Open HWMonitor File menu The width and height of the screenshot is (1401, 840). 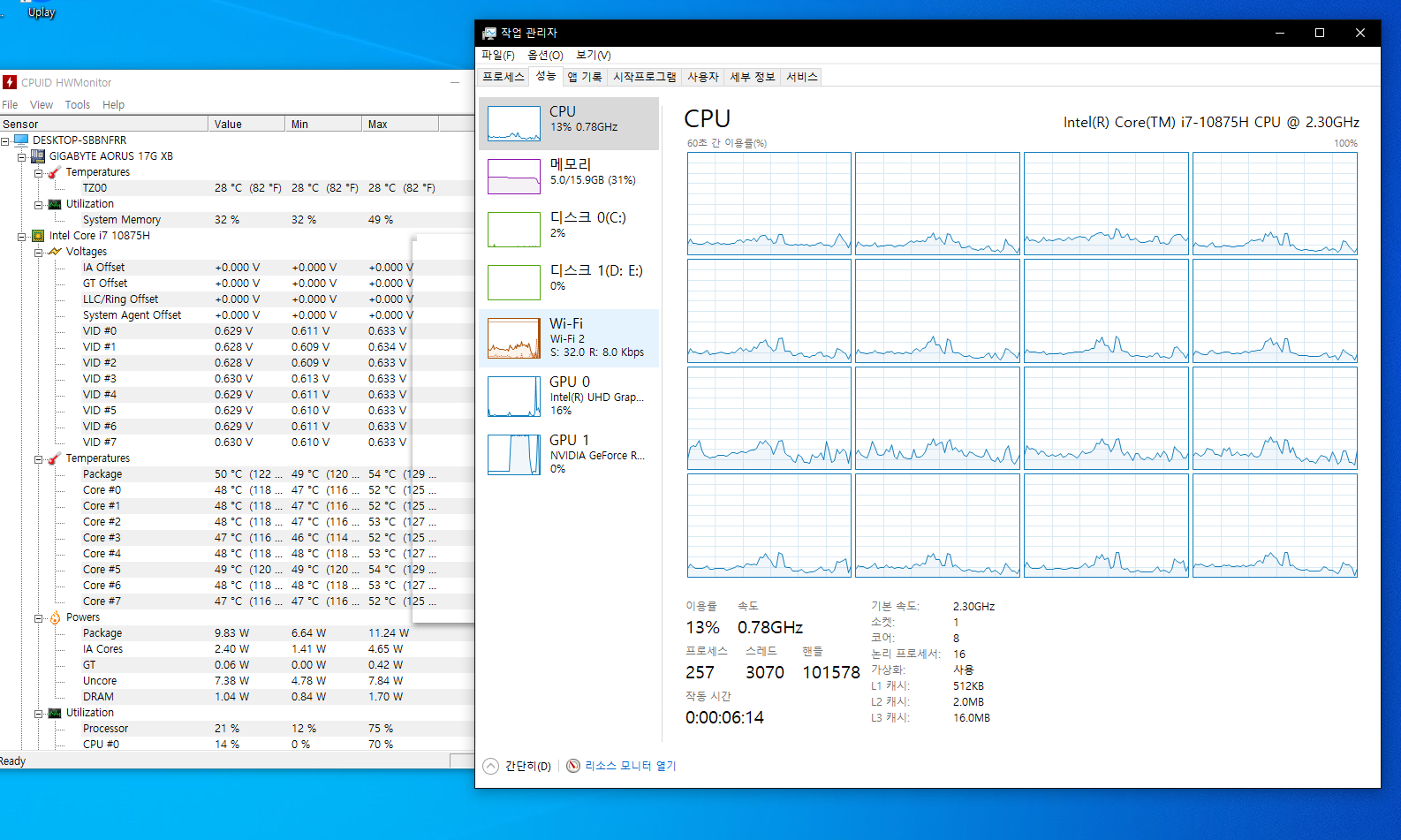10,104
